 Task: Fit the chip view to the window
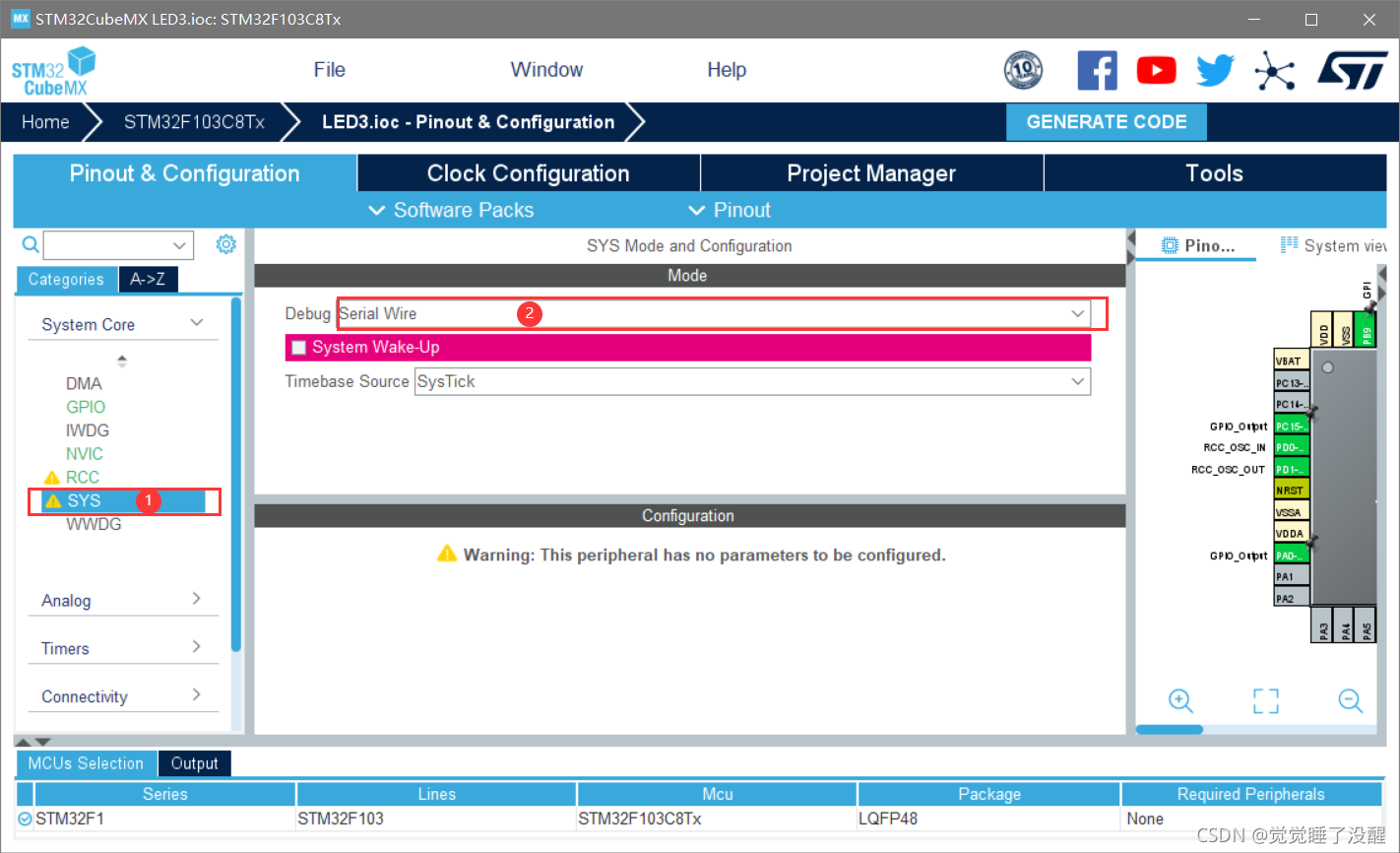pos(1266,700)
